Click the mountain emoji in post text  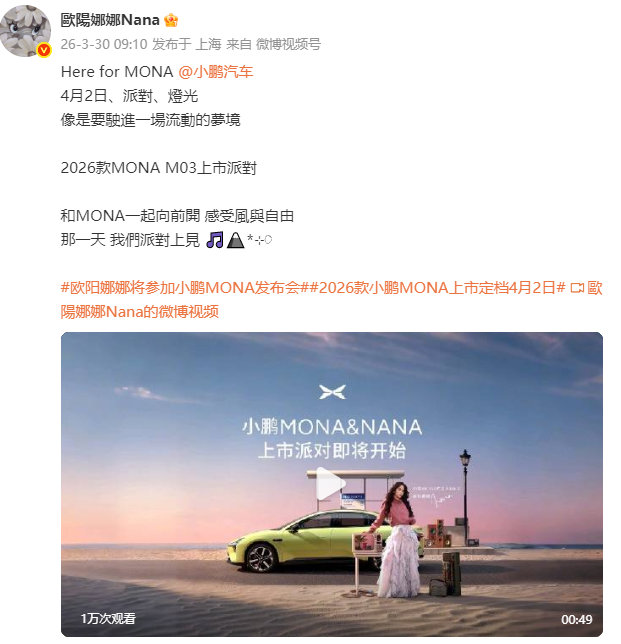235,239
